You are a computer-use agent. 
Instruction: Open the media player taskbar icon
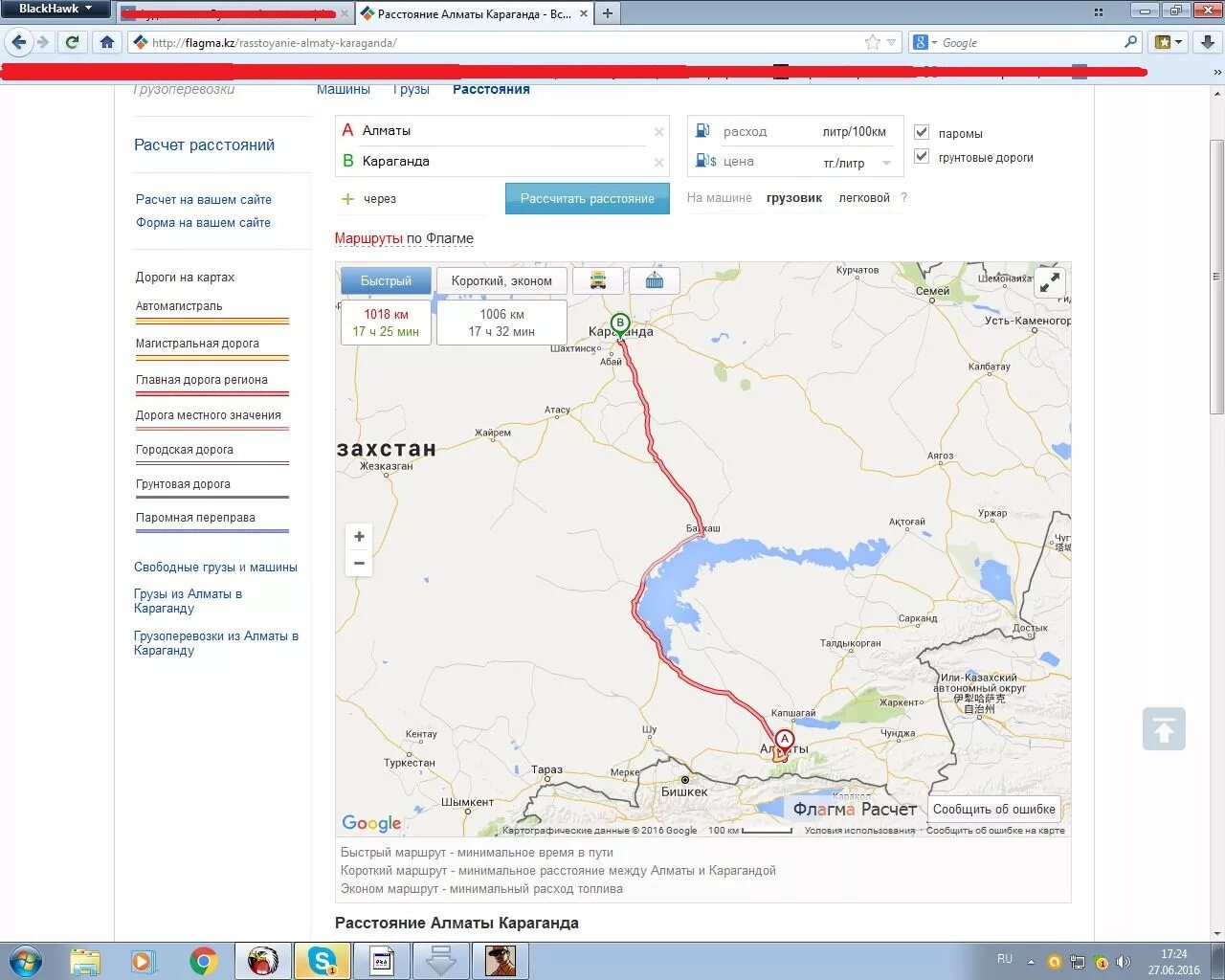143,961
